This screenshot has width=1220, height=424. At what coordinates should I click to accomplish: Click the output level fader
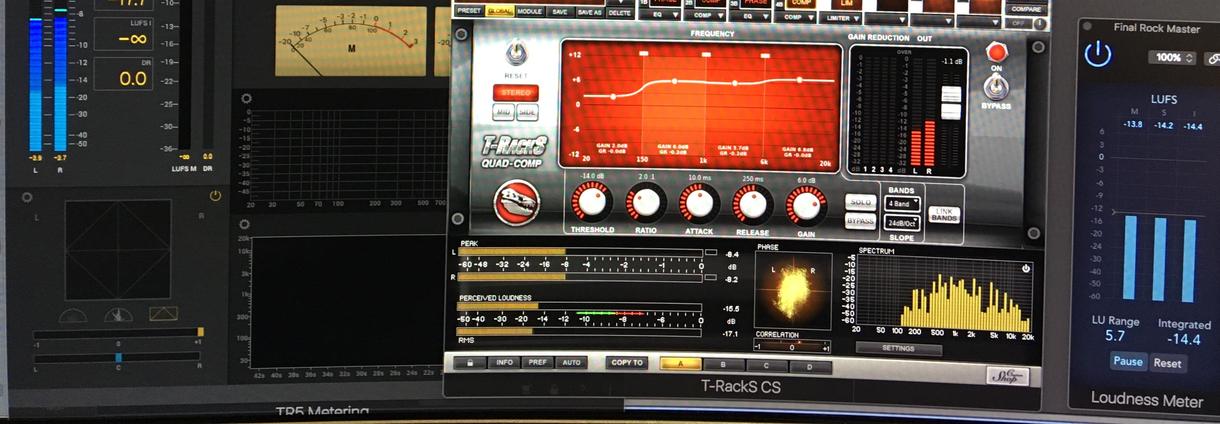pyautogui.click(x=951, y=101)
